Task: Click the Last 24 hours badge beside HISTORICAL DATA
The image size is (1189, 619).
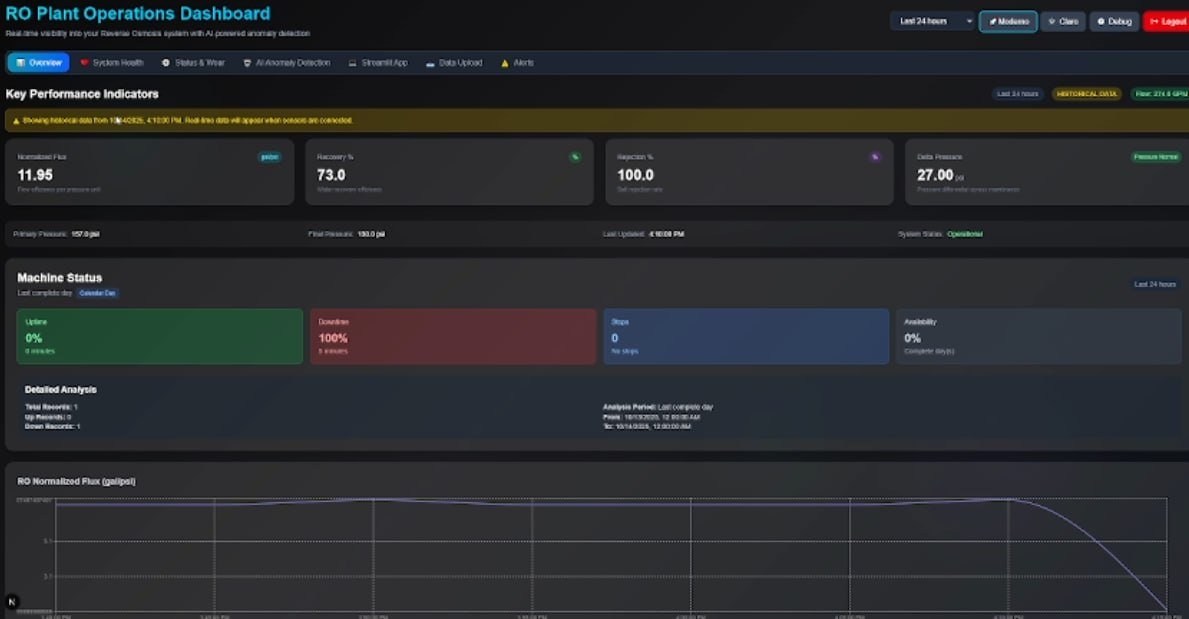Action: click(x=1018, y=93)
